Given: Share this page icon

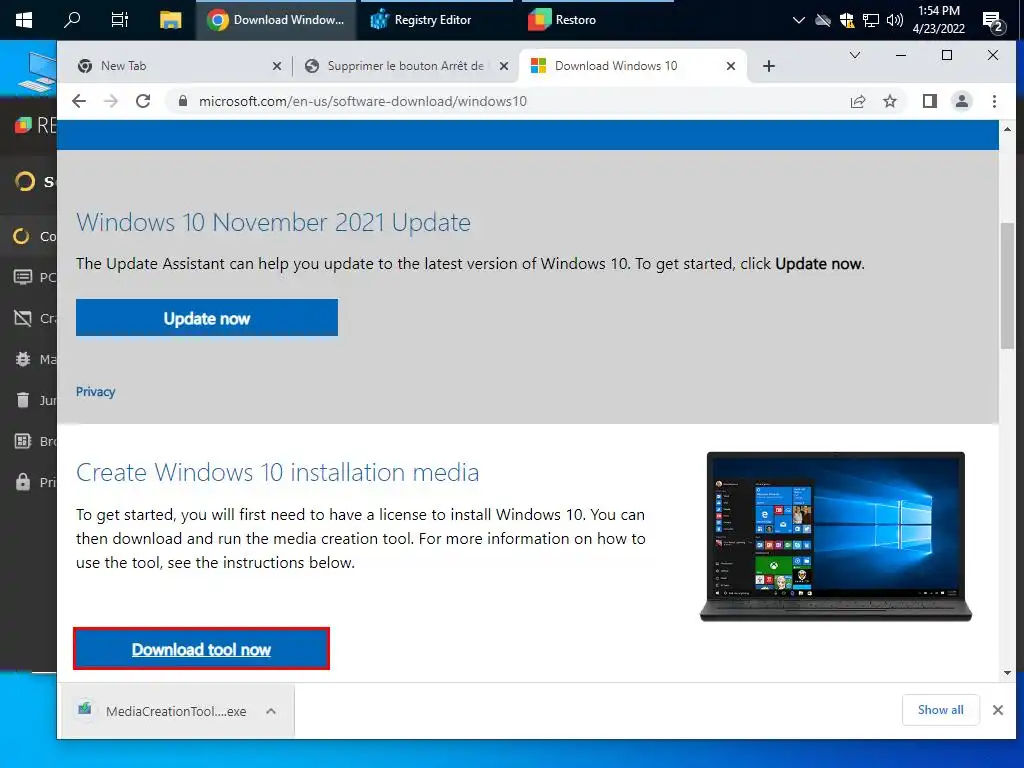Looking at the screenshot, I should 857,101.
